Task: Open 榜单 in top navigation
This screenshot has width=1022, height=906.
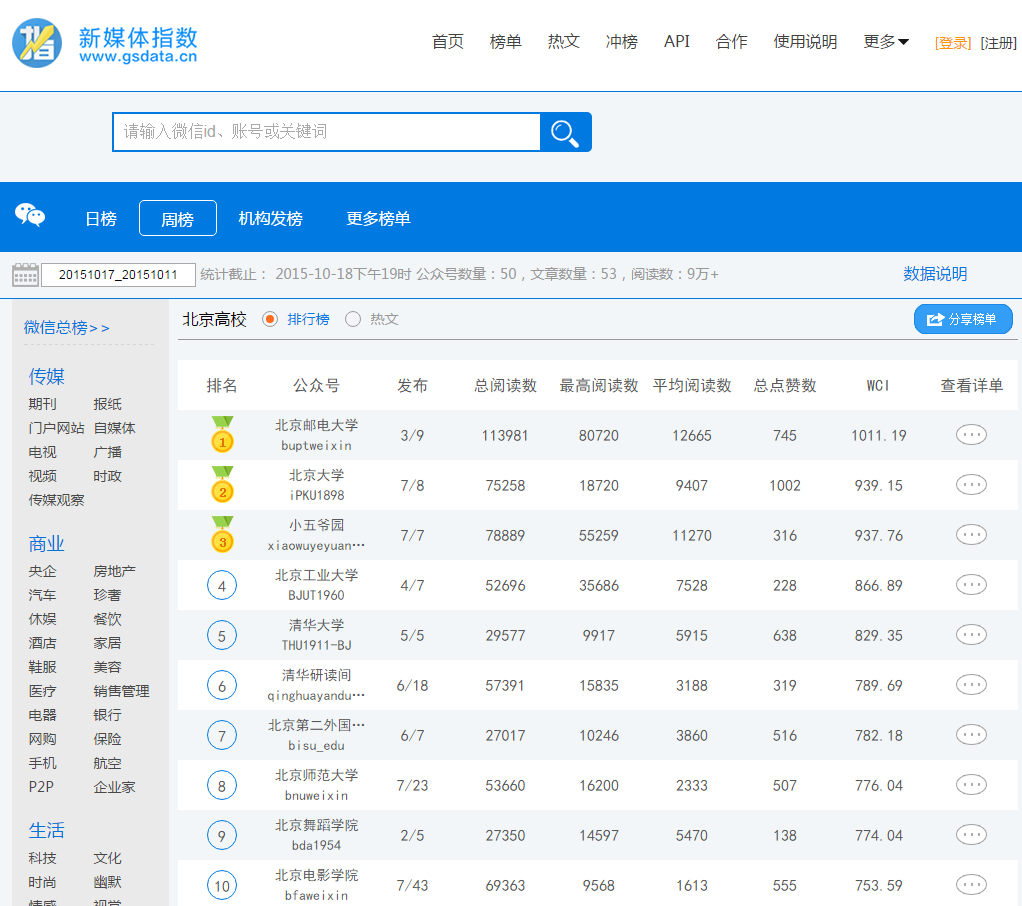Action: pyautogui.click(x=506, y=42)
